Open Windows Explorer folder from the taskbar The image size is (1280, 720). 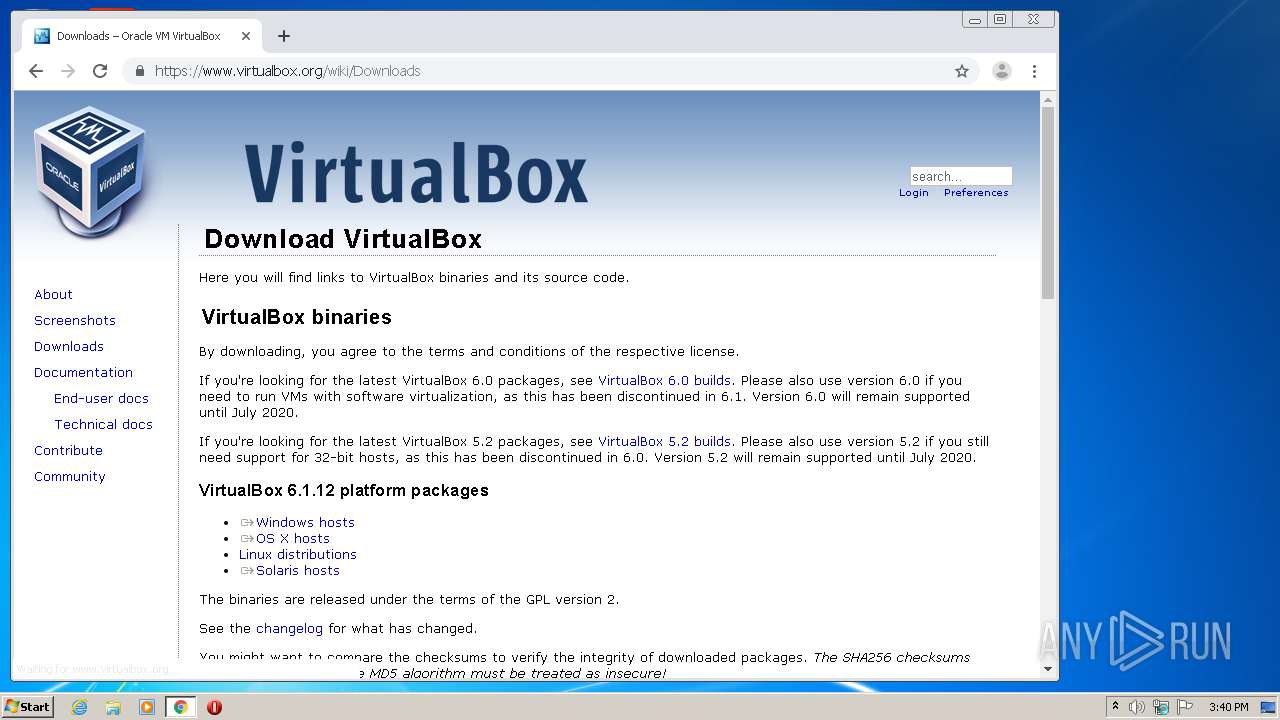tap(113, 707)
